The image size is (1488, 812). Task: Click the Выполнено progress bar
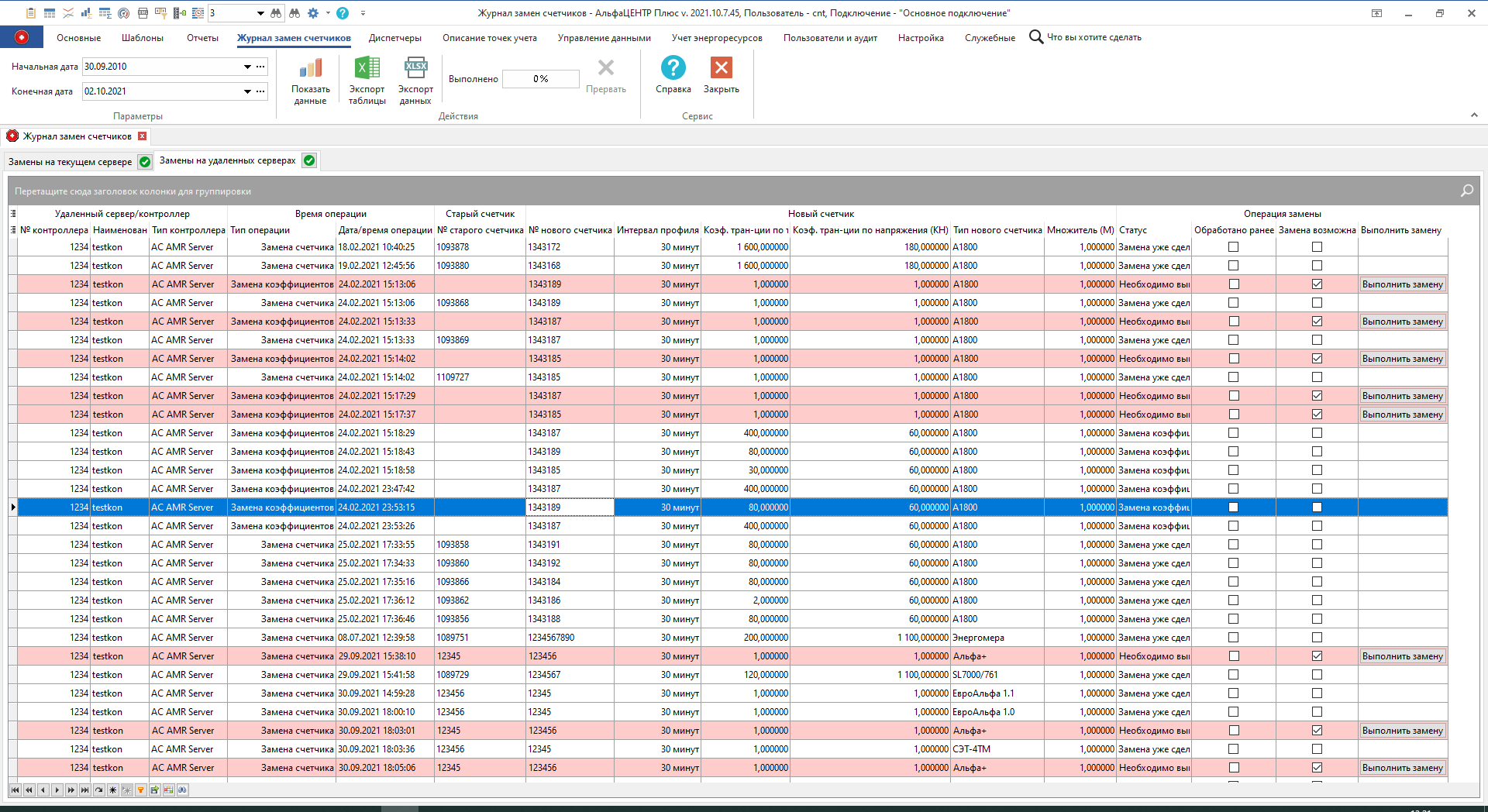pos(540,78)
